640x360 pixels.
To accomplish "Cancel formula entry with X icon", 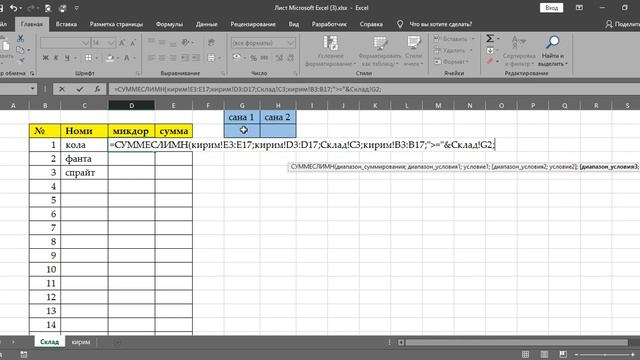I will (x=62, y=89).
